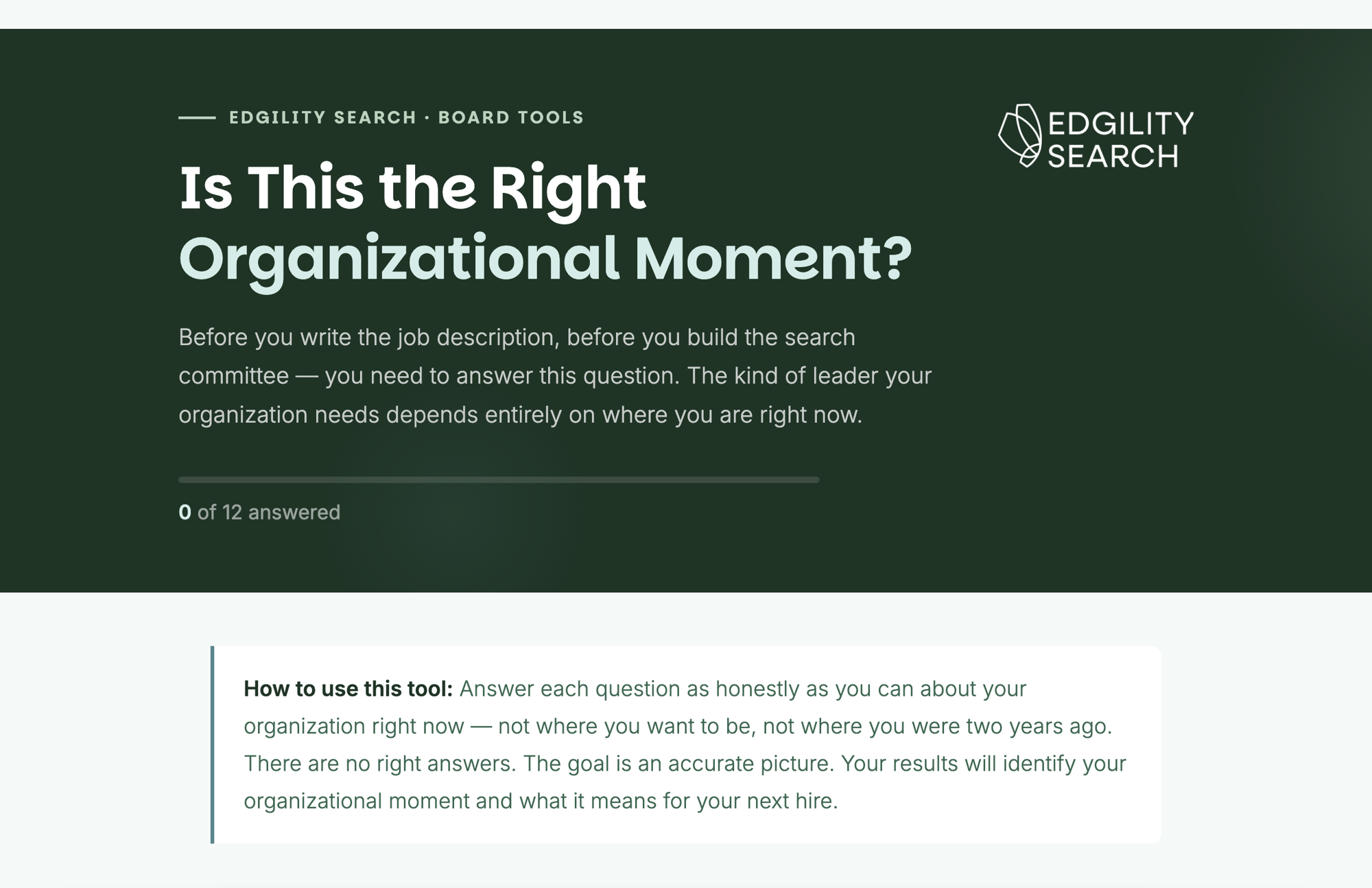
Task: Click the SEARCH word in the logo
Action: coord(1113,156)
